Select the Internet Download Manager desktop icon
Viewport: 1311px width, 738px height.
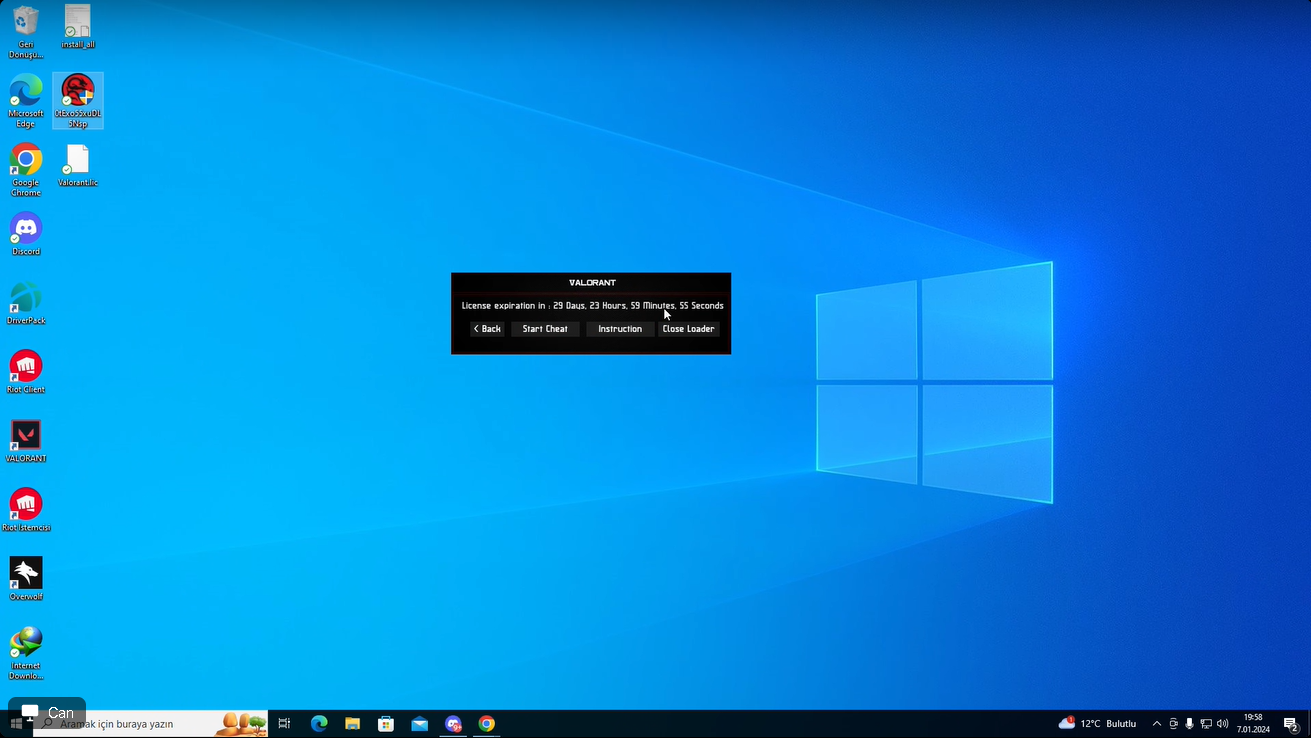click(26, 653)
